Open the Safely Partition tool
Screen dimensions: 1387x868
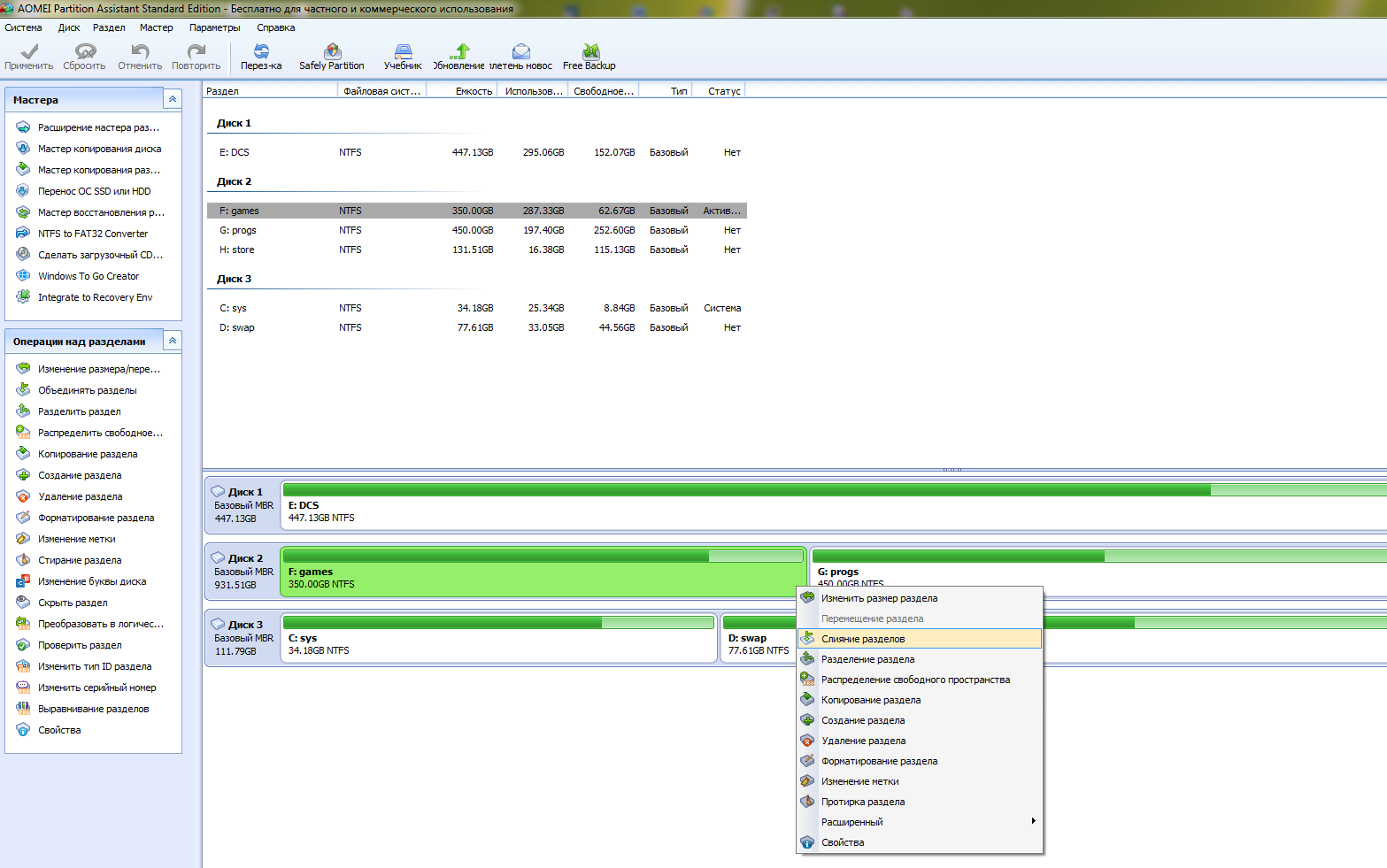point(332,57)
